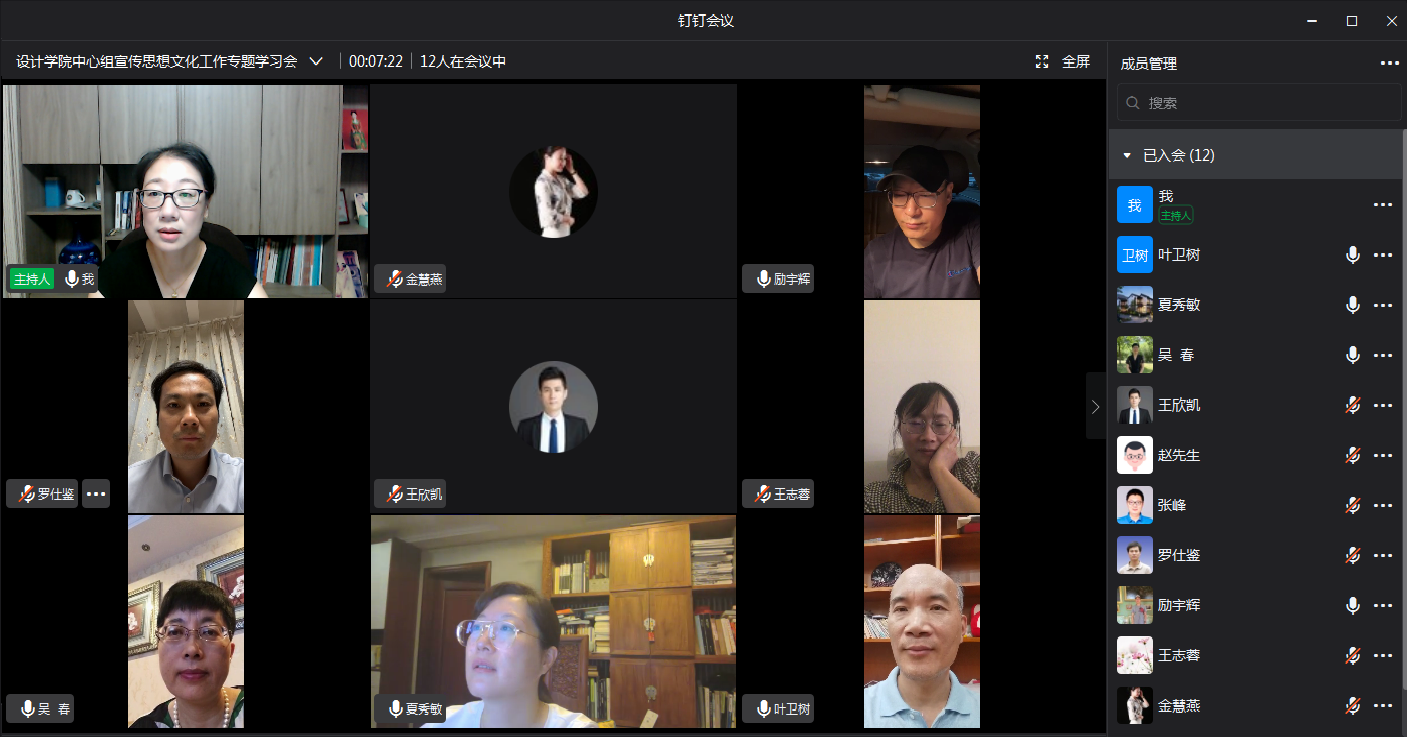
Task: Collapse the 已入会 (12) member group
Action: (x=1127, y=156)
